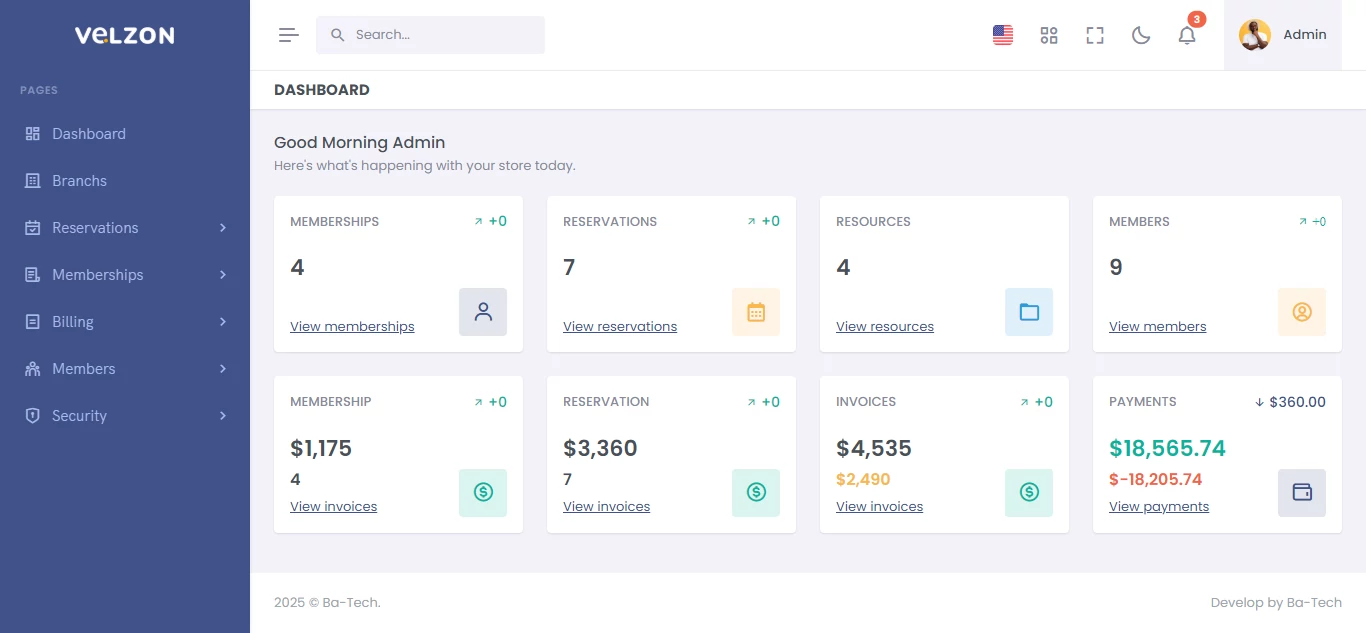
Task: Click the folder icon in Resources card
Action: click(x=1029, y=312)
